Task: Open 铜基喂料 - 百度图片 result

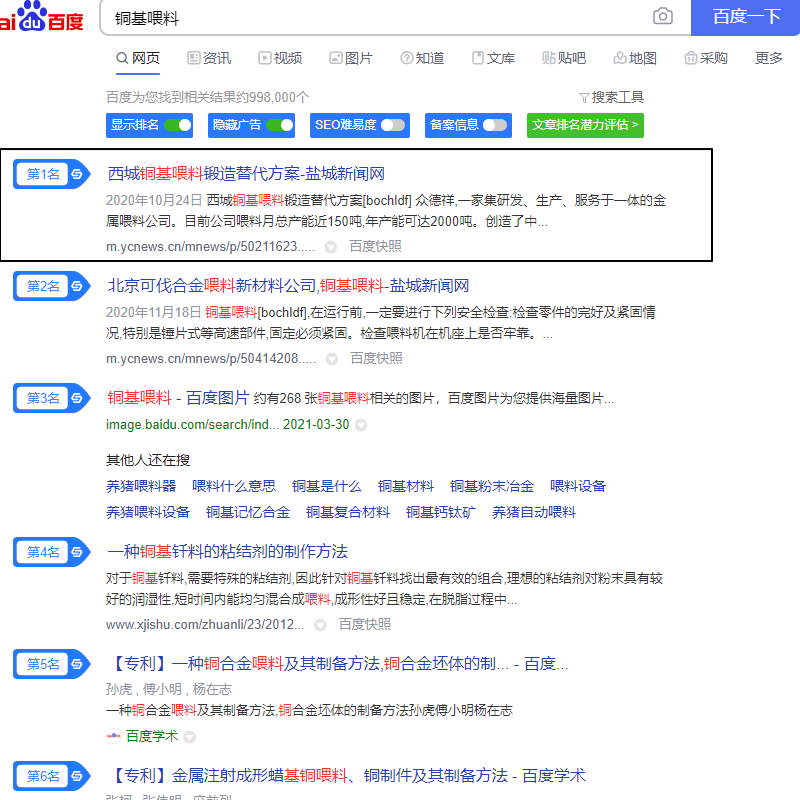Action: (x=178, y=398)
